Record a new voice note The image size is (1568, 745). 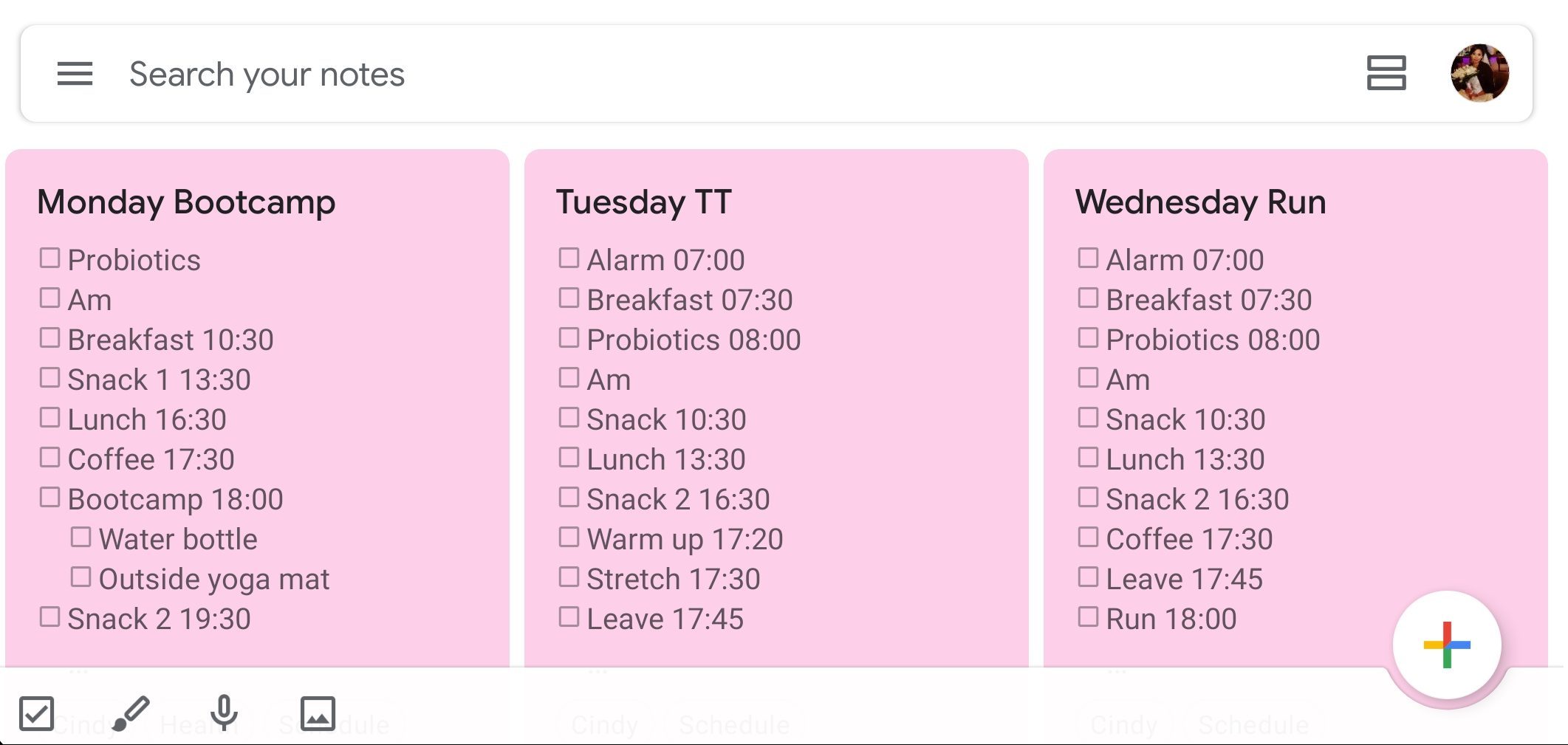224,713
